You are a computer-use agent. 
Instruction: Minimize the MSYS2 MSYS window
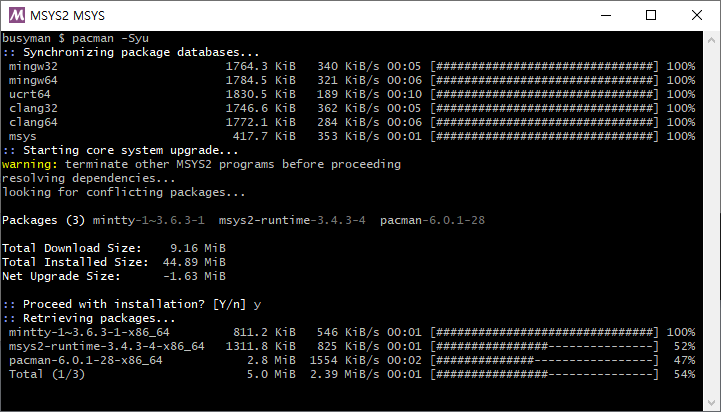point(606,15)
